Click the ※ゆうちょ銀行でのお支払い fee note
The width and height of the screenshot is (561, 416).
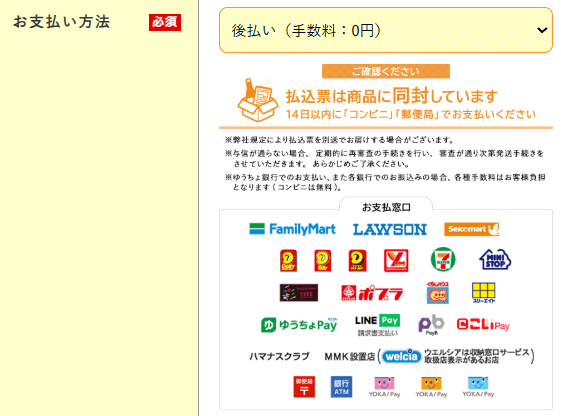pos(385,182)
